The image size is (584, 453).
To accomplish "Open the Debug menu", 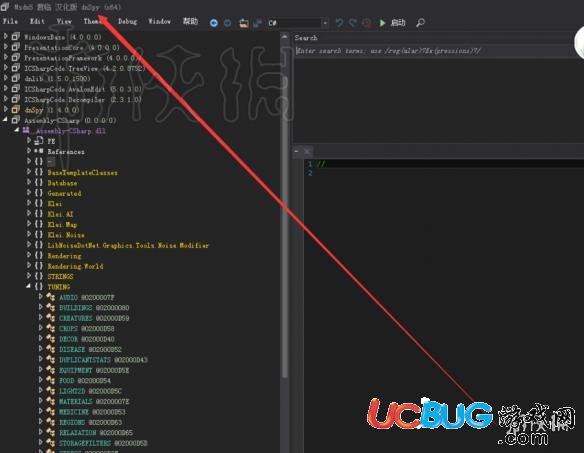I will click(x=127, y=22).
